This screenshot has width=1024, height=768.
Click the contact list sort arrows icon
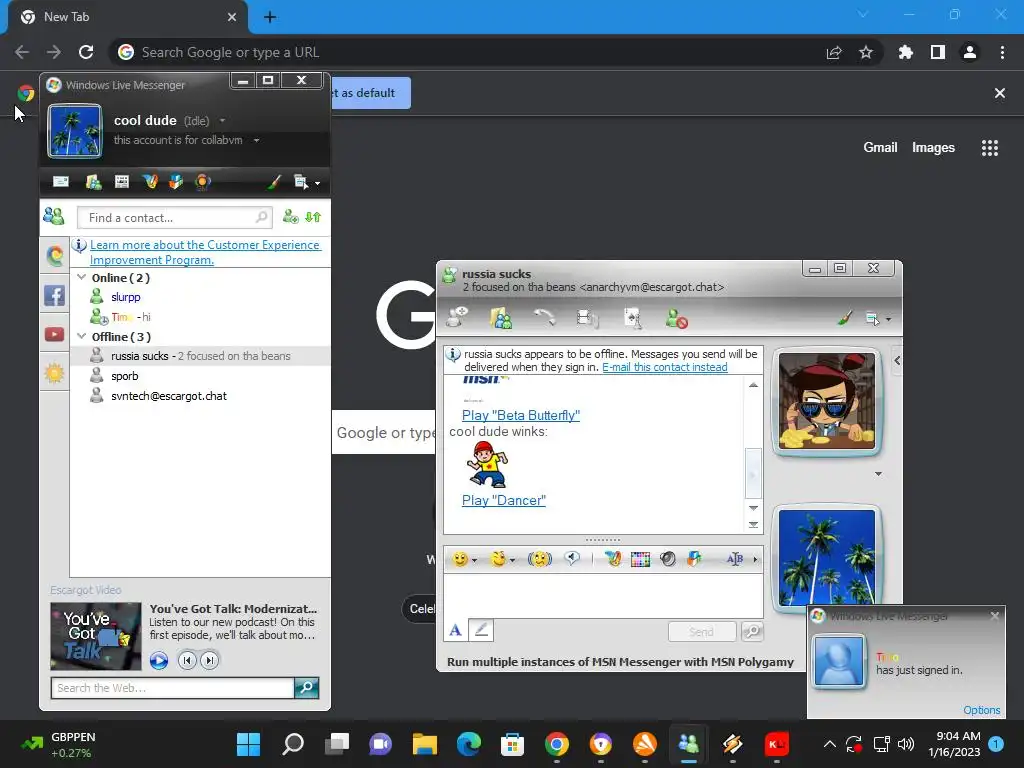[313, 217]
